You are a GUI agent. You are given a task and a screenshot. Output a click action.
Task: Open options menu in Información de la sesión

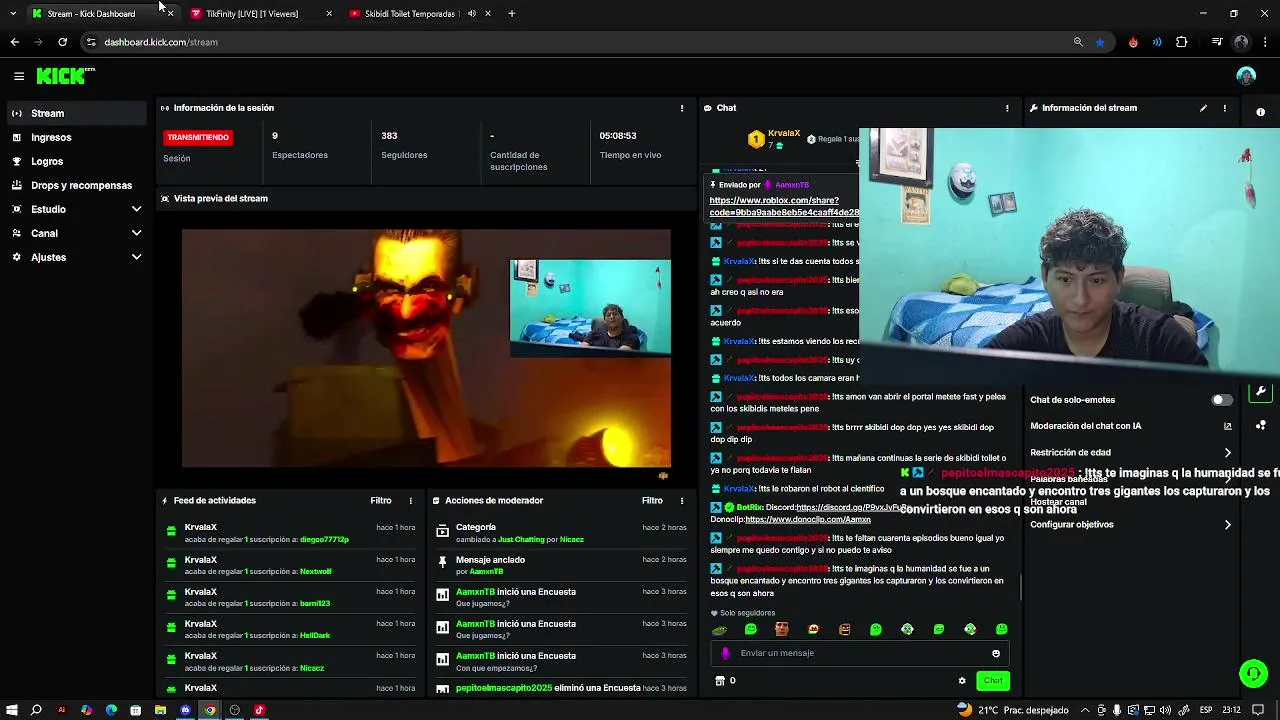[x=682, y=108]
